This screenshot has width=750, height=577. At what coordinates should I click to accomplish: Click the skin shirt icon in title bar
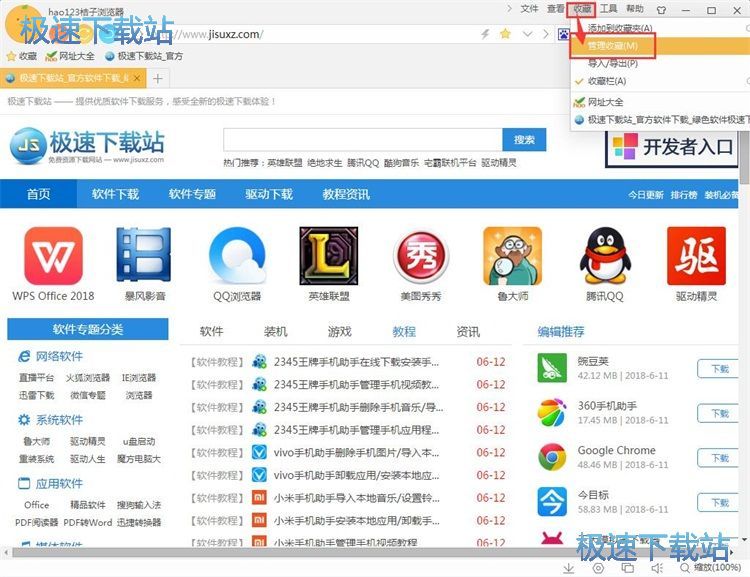(662, 10)
